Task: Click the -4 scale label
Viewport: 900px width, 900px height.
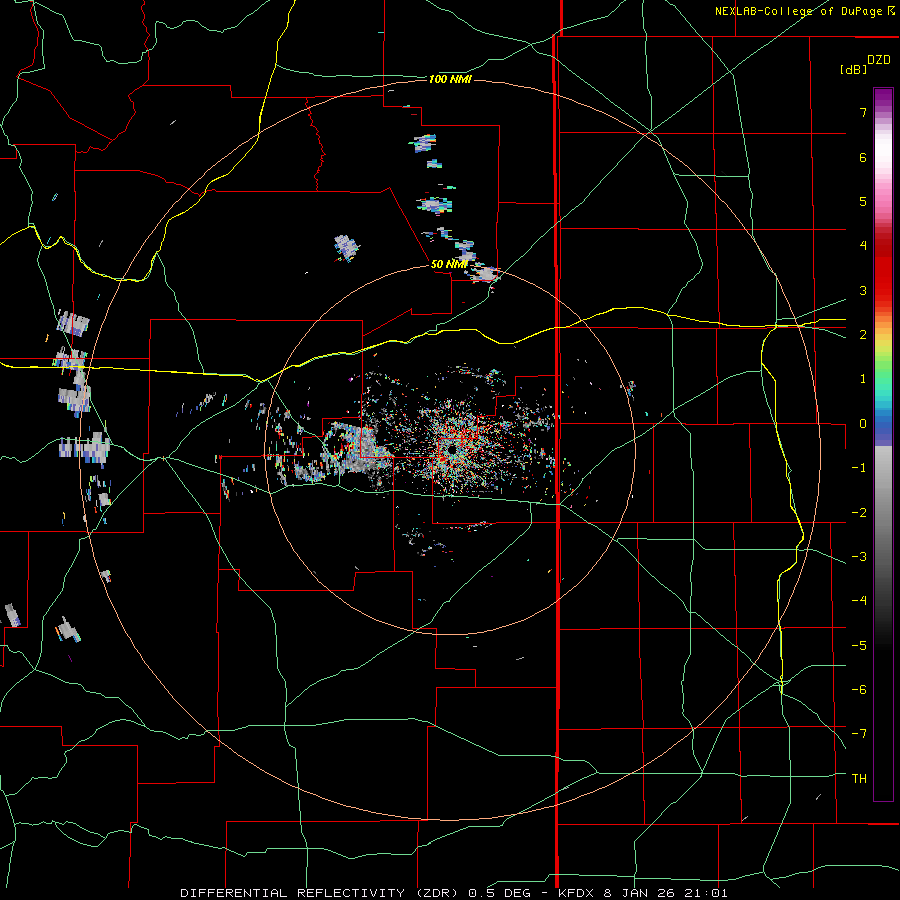Action: [x=859, y=601]
